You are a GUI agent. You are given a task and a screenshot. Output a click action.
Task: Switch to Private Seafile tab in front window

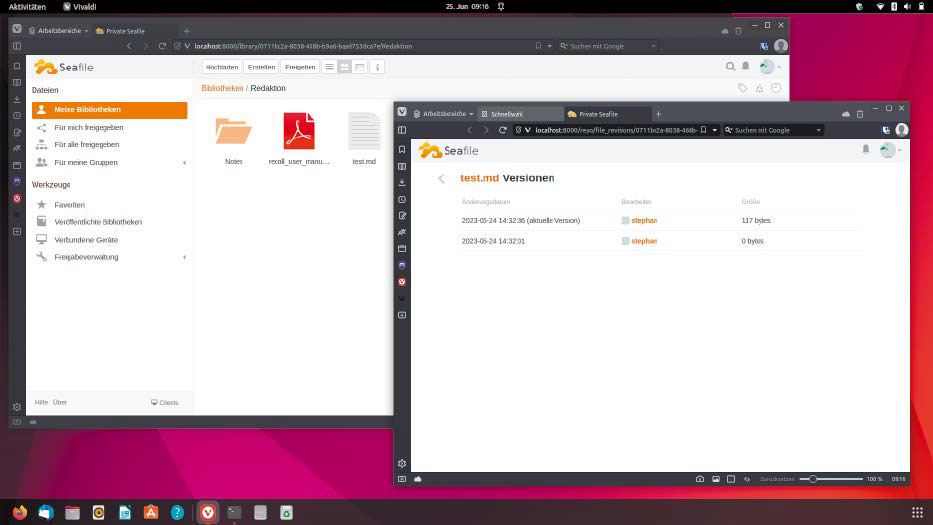[607, 114]
